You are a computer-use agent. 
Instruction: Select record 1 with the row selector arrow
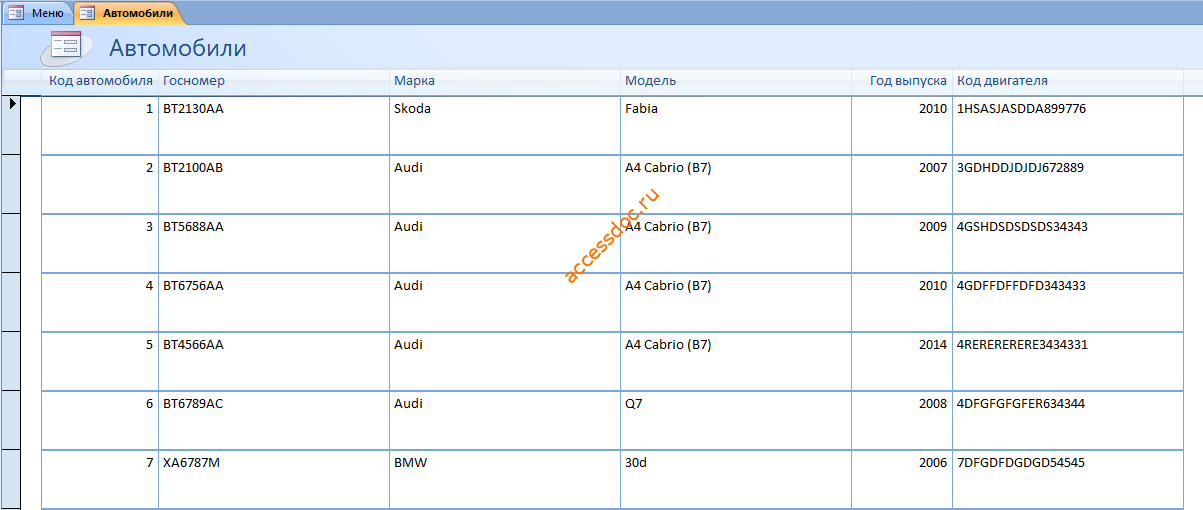10,125
